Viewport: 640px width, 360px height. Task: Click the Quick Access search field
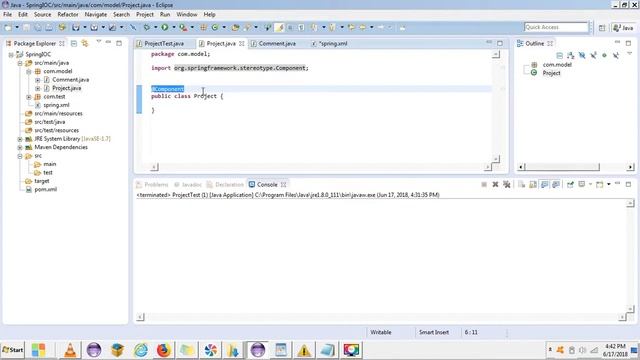tap(556, 27)
